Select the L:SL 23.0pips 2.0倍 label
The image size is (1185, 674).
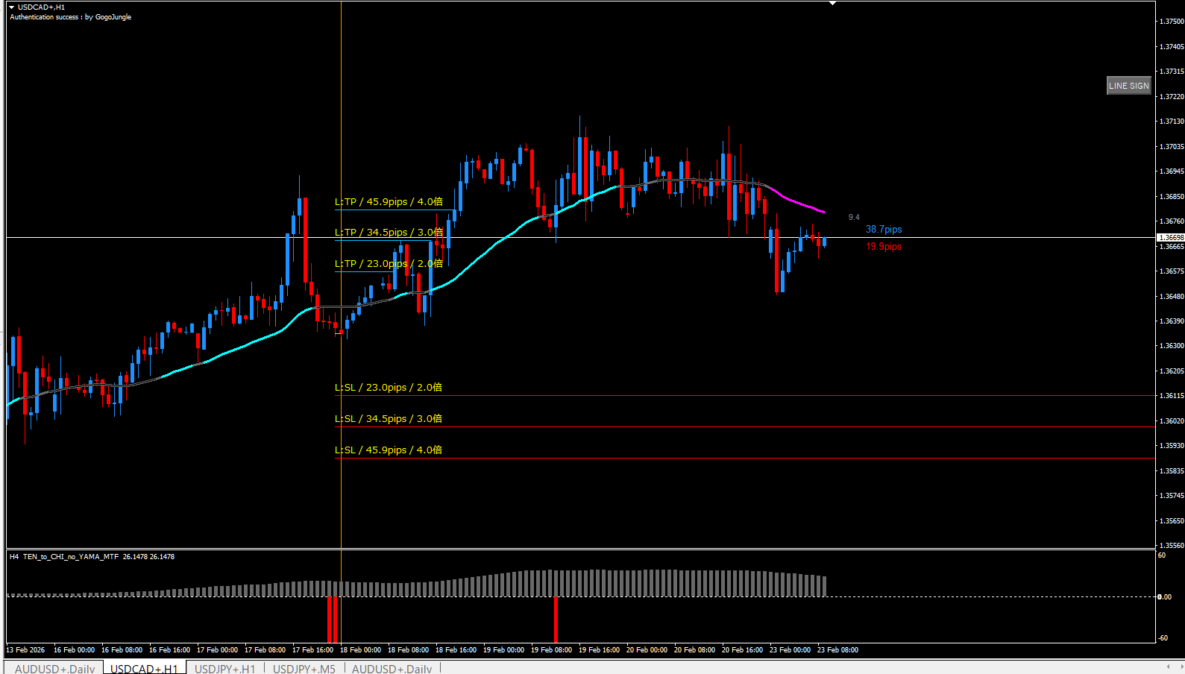pyautogui.click(x=388, y=387)
